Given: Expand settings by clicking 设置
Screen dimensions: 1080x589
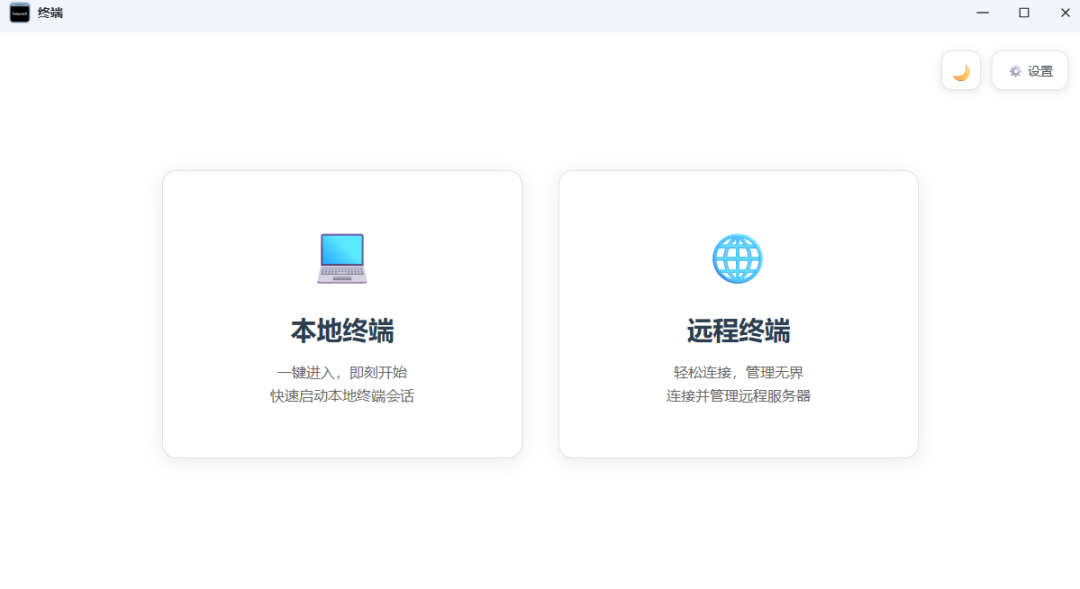Looking at the screenshot, I should tap(1029, 70).
